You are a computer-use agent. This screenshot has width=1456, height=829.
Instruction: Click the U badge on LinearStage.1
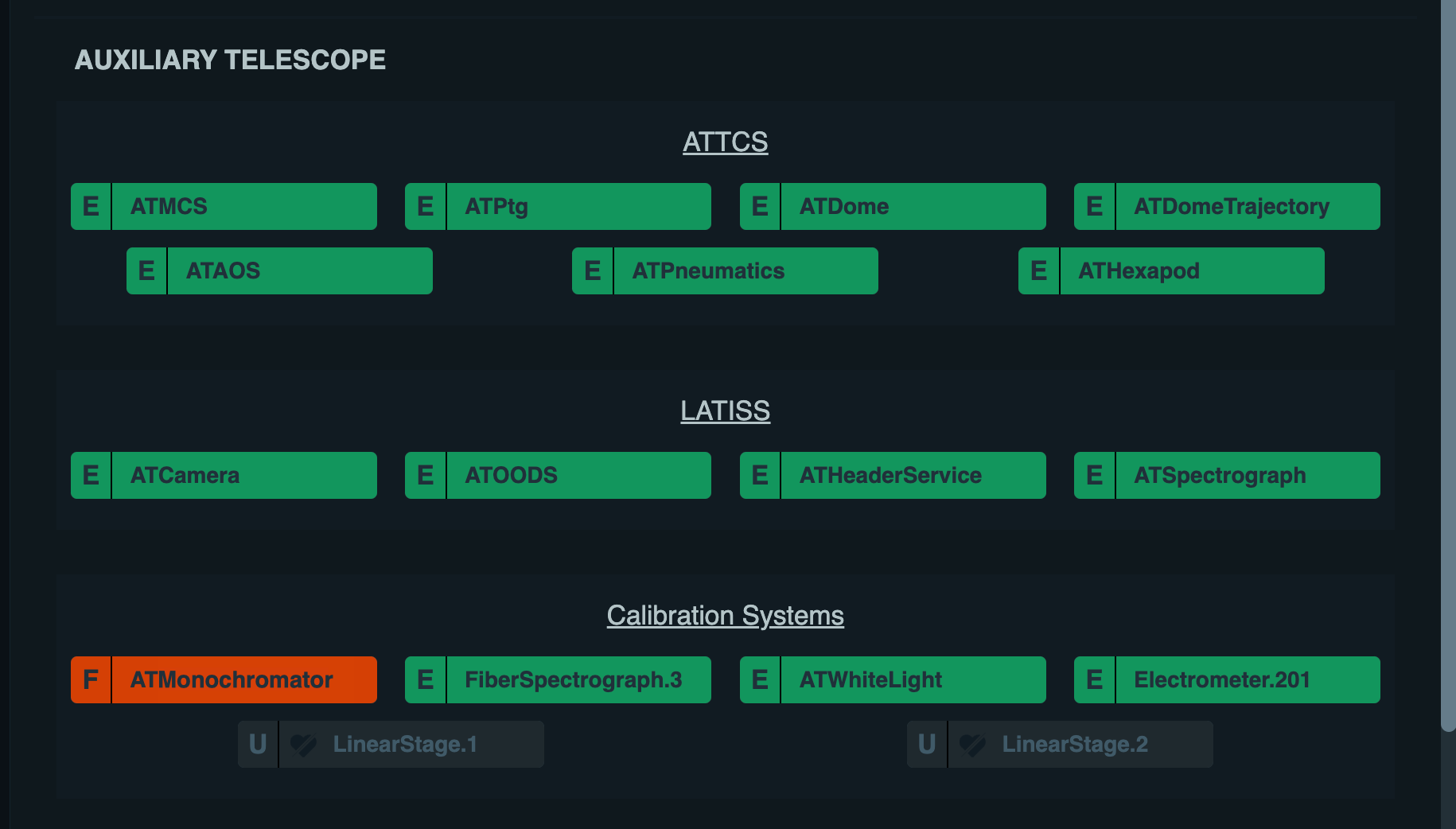[257, 745]
